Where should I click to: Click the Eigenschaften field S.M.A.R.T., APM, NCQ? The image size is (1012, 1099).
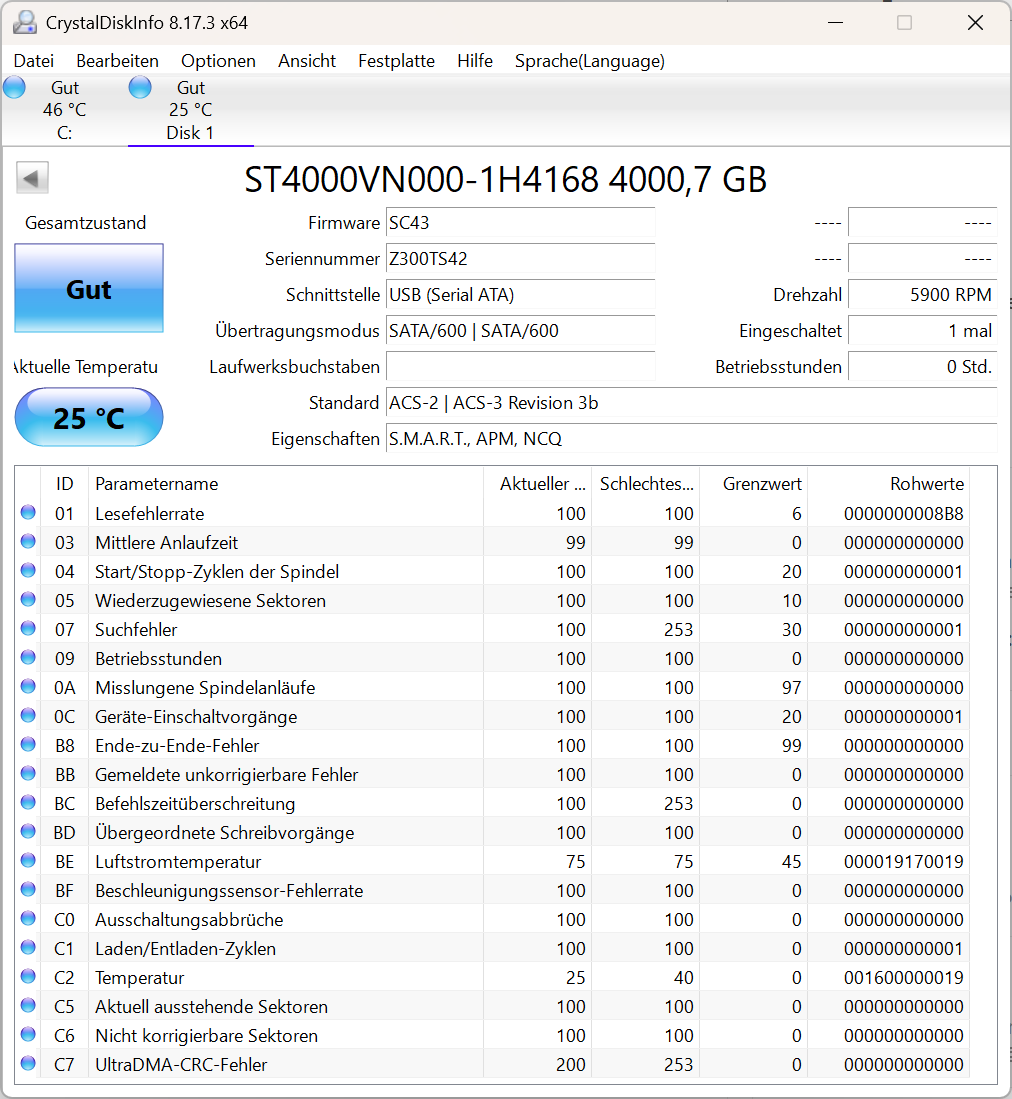691,439
